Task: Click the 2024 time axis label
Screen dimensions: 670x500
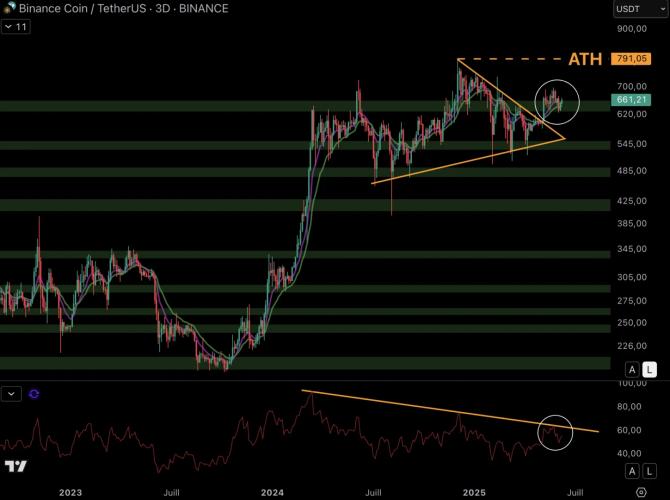Action: pyautogui.click(x=272, y=493)
